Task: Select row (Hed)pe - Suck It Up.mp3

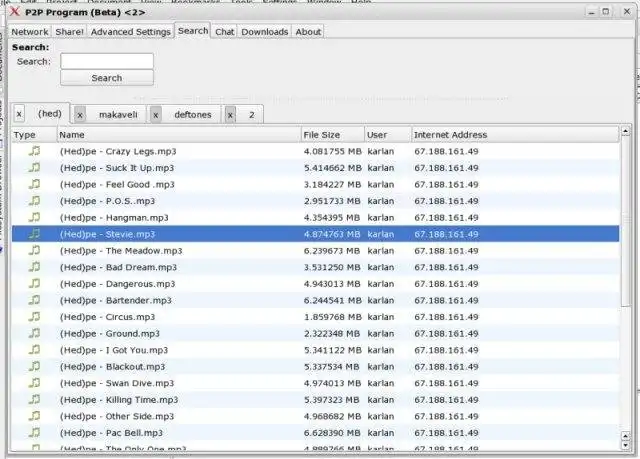Action: click(315, 168)
